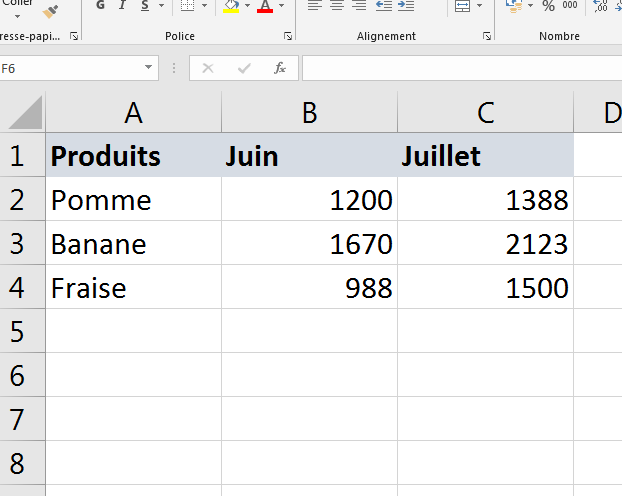Toggle bold formatting (G)
Viewport: 622px width, 496px height.
coord(100,6)
